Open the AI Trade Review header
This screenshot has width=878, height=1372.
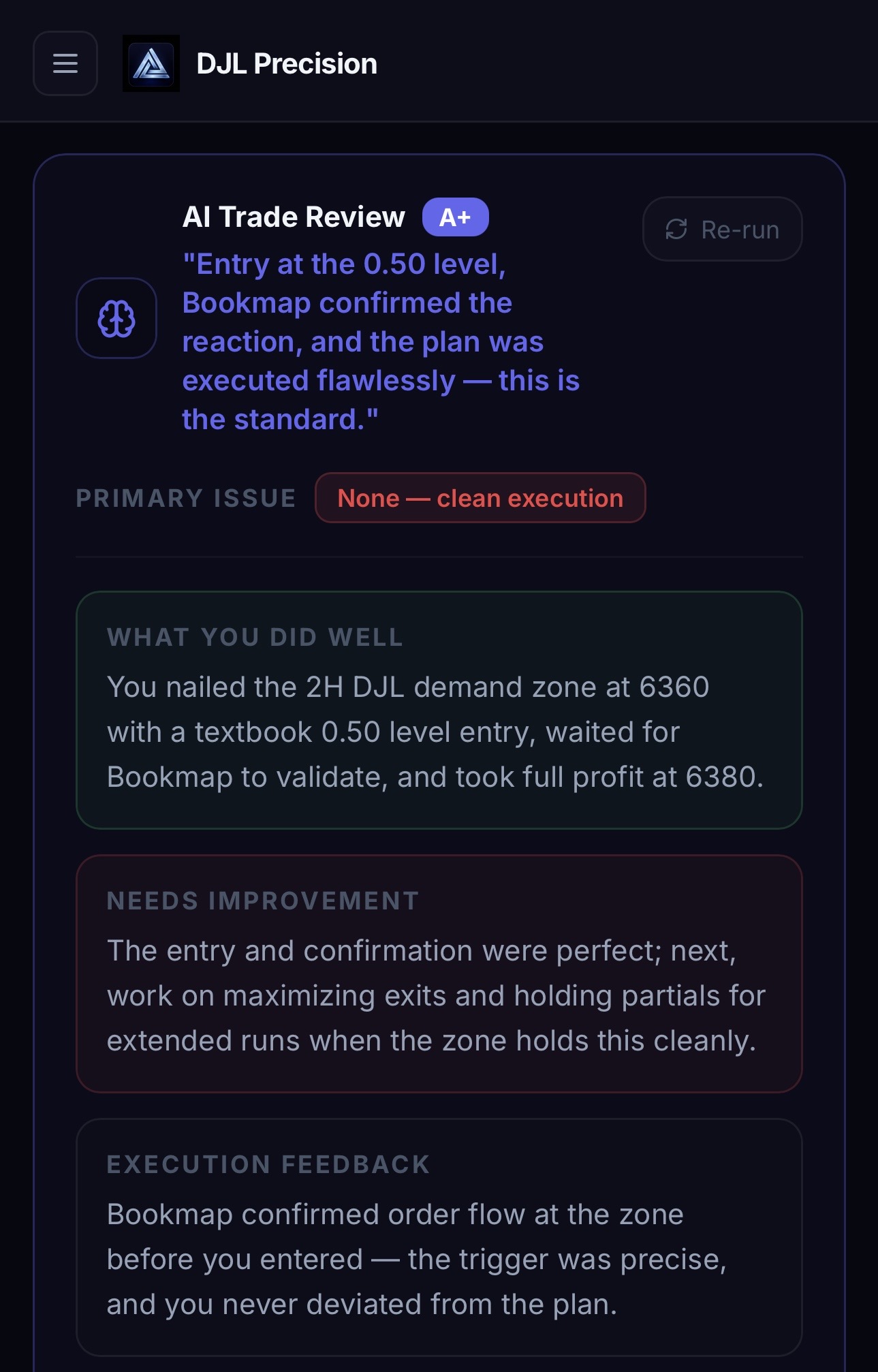pos(294,217)
